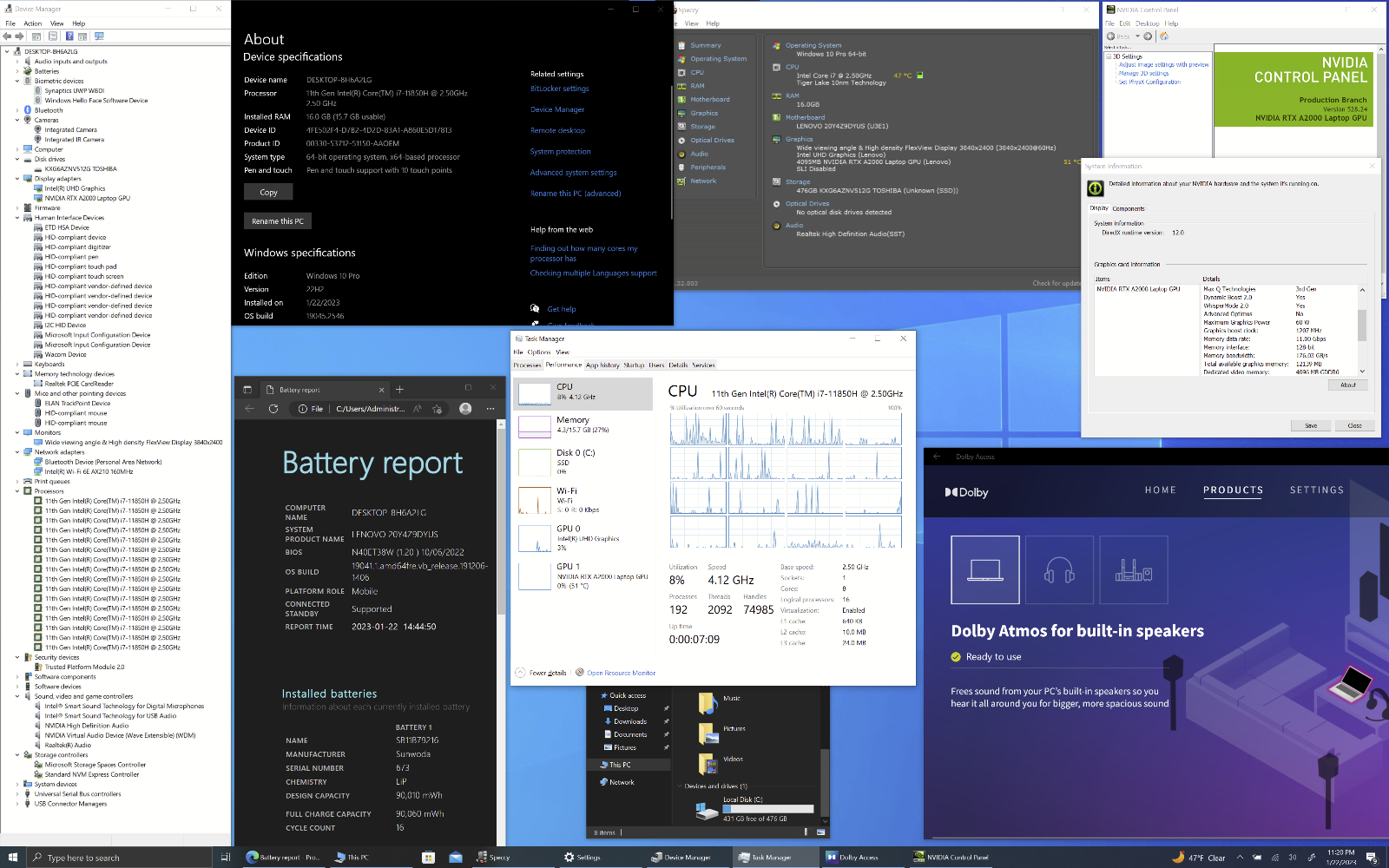Click refresh icon in Battery report browser

(x=273, y=409)
